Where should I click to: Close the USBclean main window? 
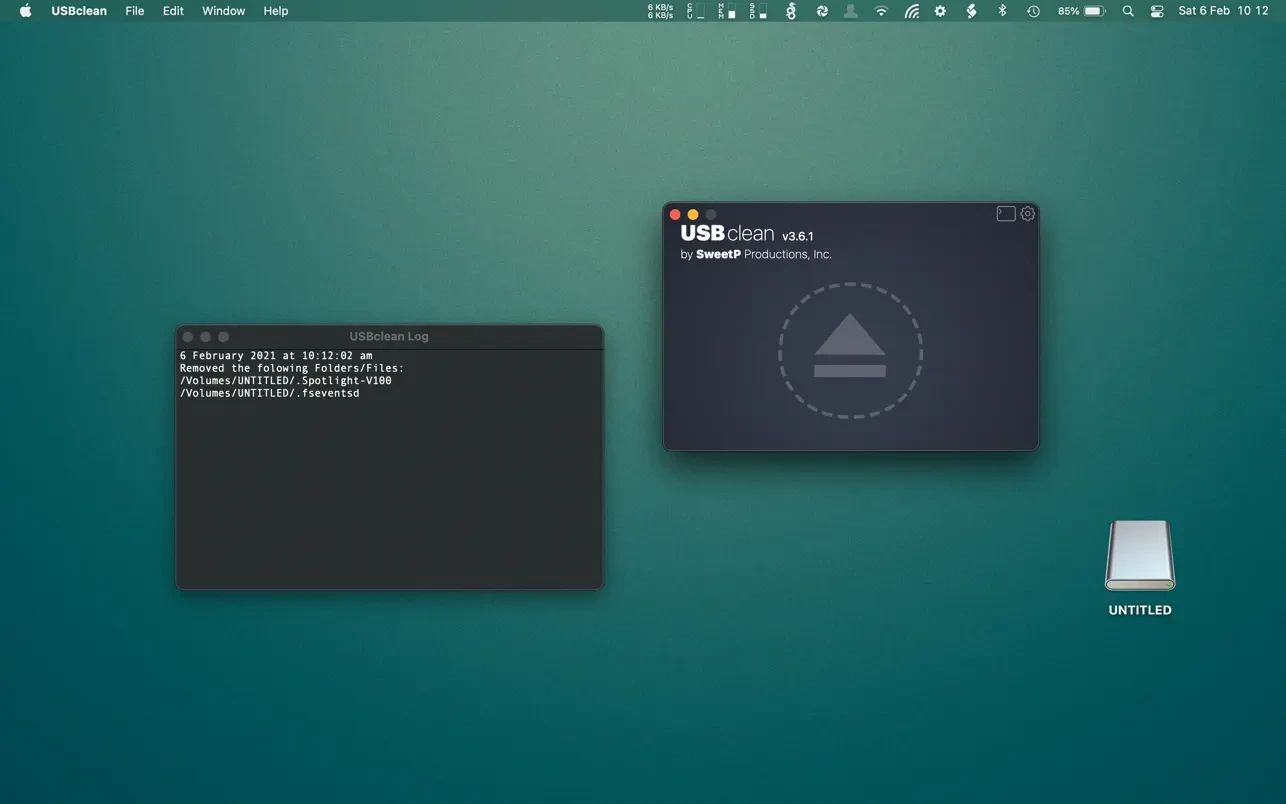(675, 215)
